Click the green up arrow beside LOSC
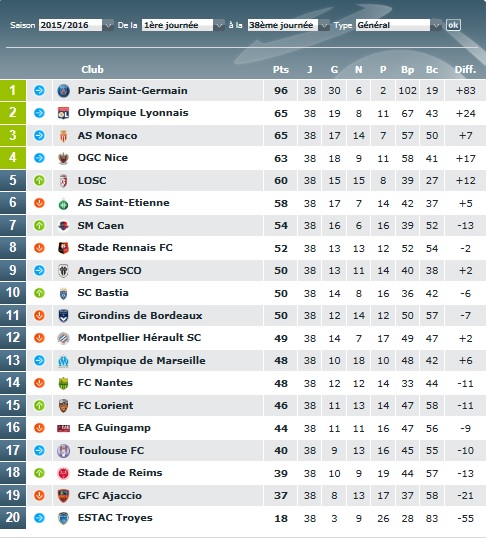Image resolution: width=486 pixels, height=539 pixels. (39, 180)
